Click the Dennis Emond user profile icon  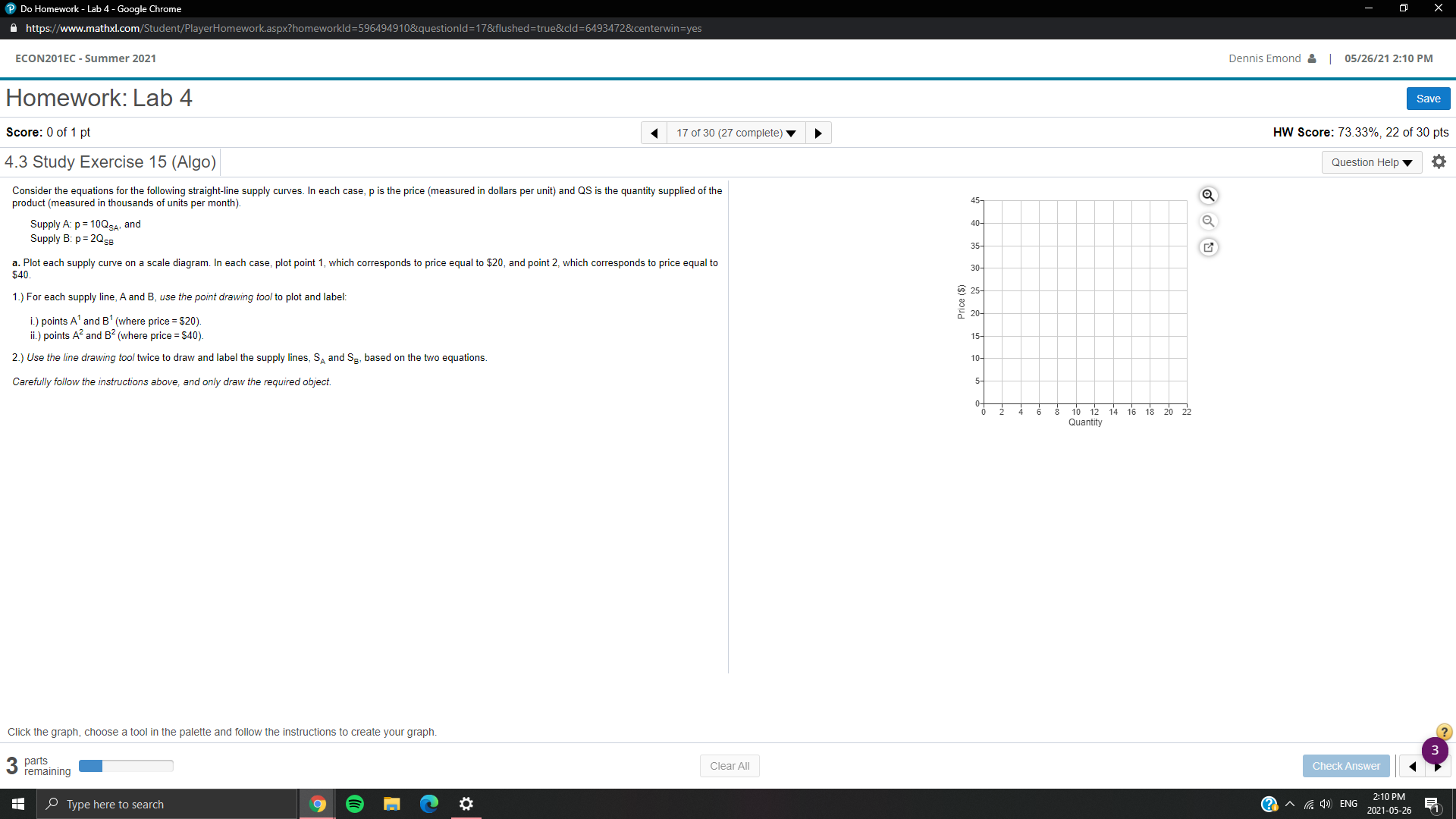coord(1311,58)
